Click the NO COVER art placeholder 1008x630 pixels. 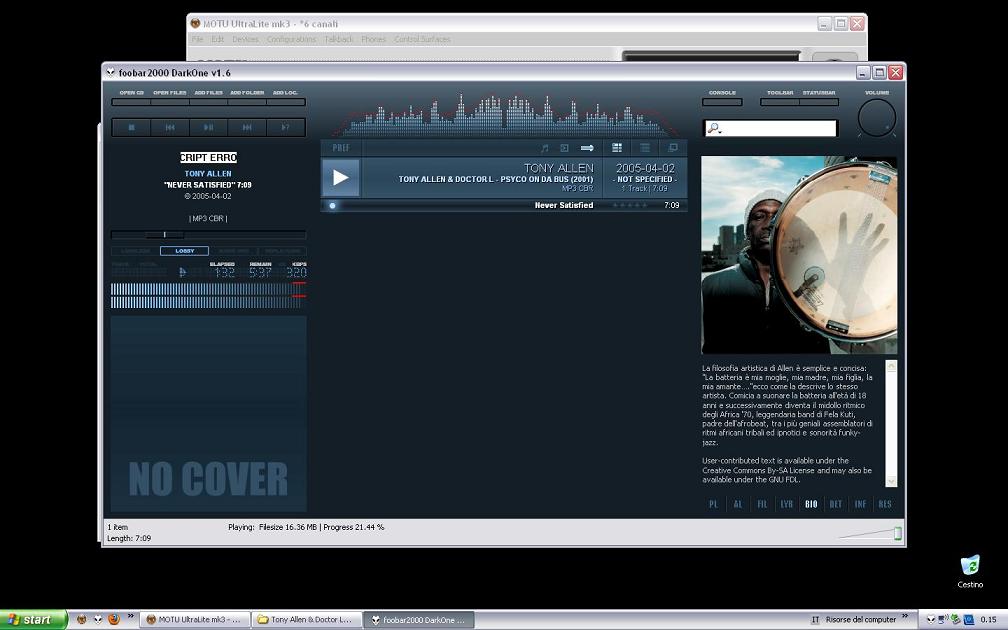pos(208,413)
